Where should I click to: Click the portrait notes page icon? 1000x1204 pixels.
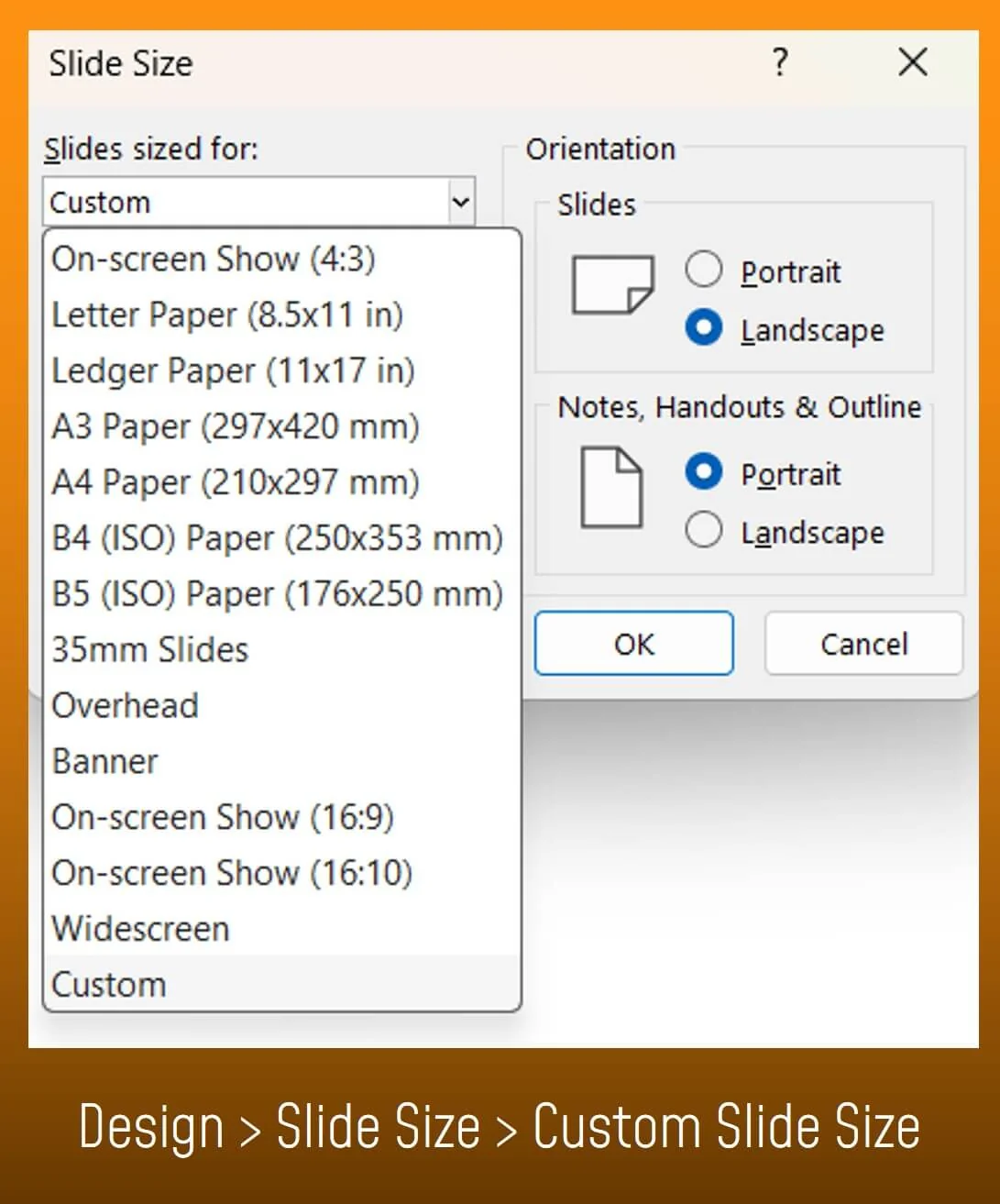(611, 487)
